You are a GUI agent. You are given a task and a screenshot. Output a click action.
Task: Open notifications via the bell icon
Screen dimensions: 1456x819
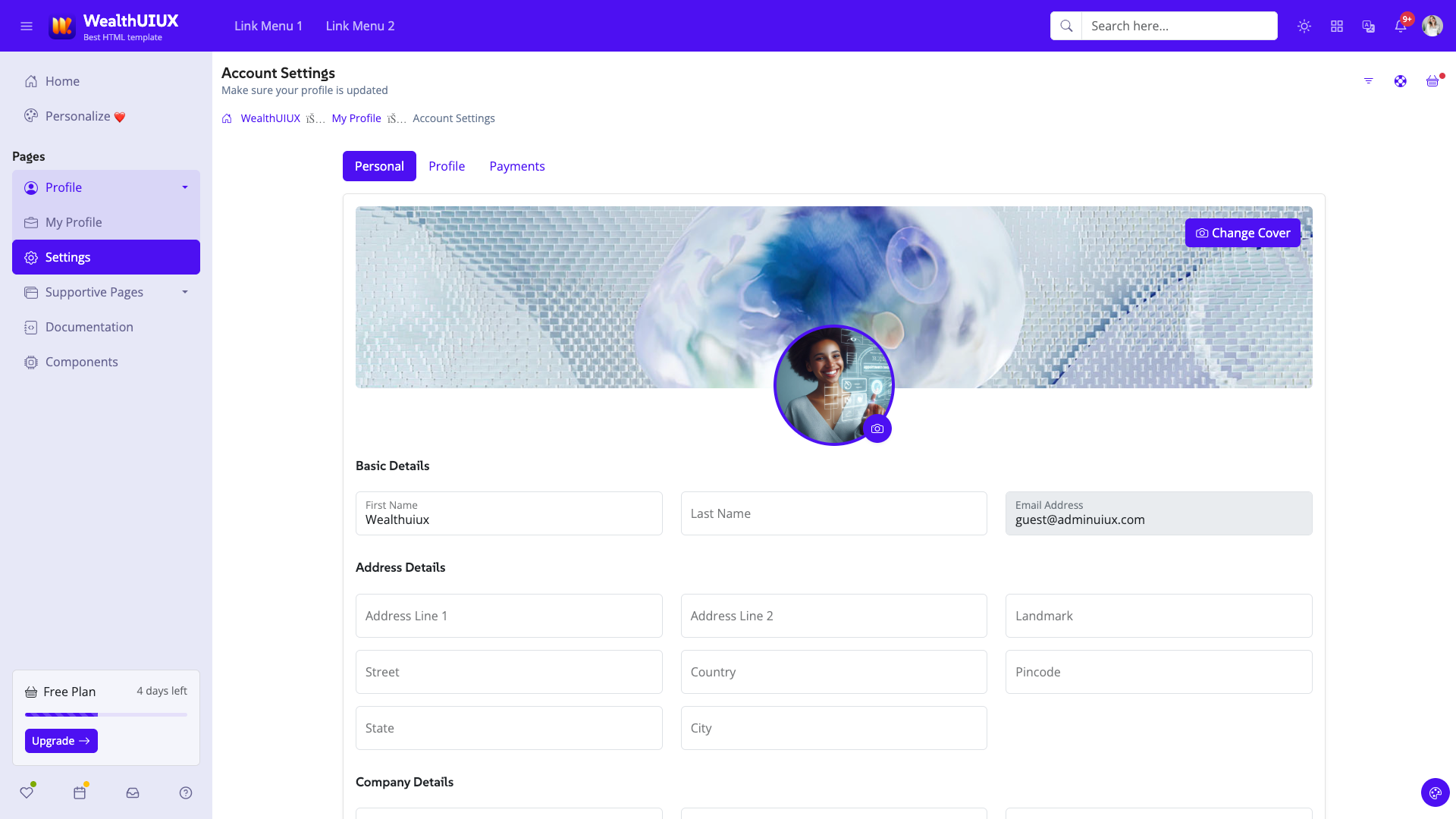[1400, 26]
